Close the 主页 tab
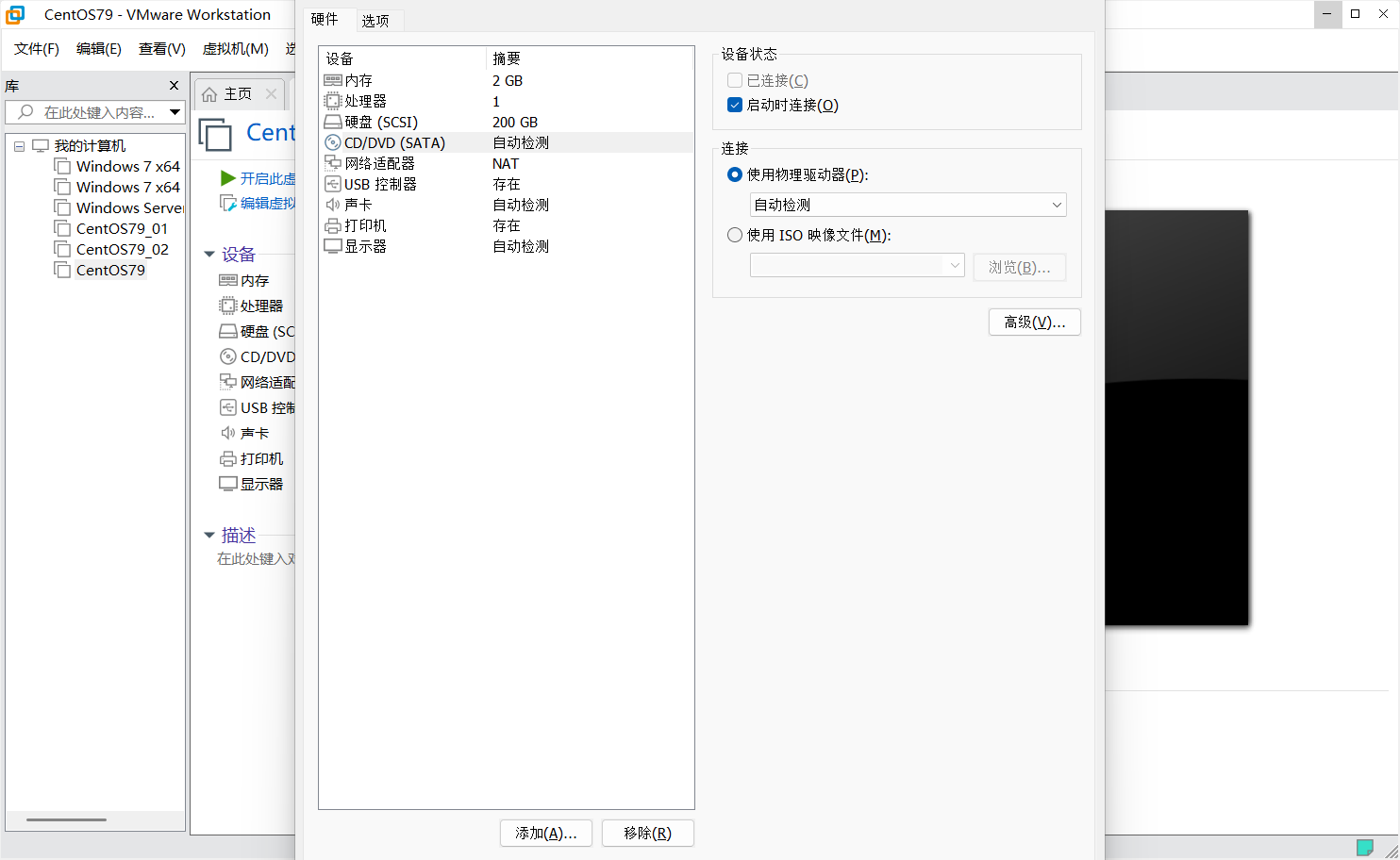Image resolution: width=1400 pixels, height=860 pixels. (x=271, y=93)
